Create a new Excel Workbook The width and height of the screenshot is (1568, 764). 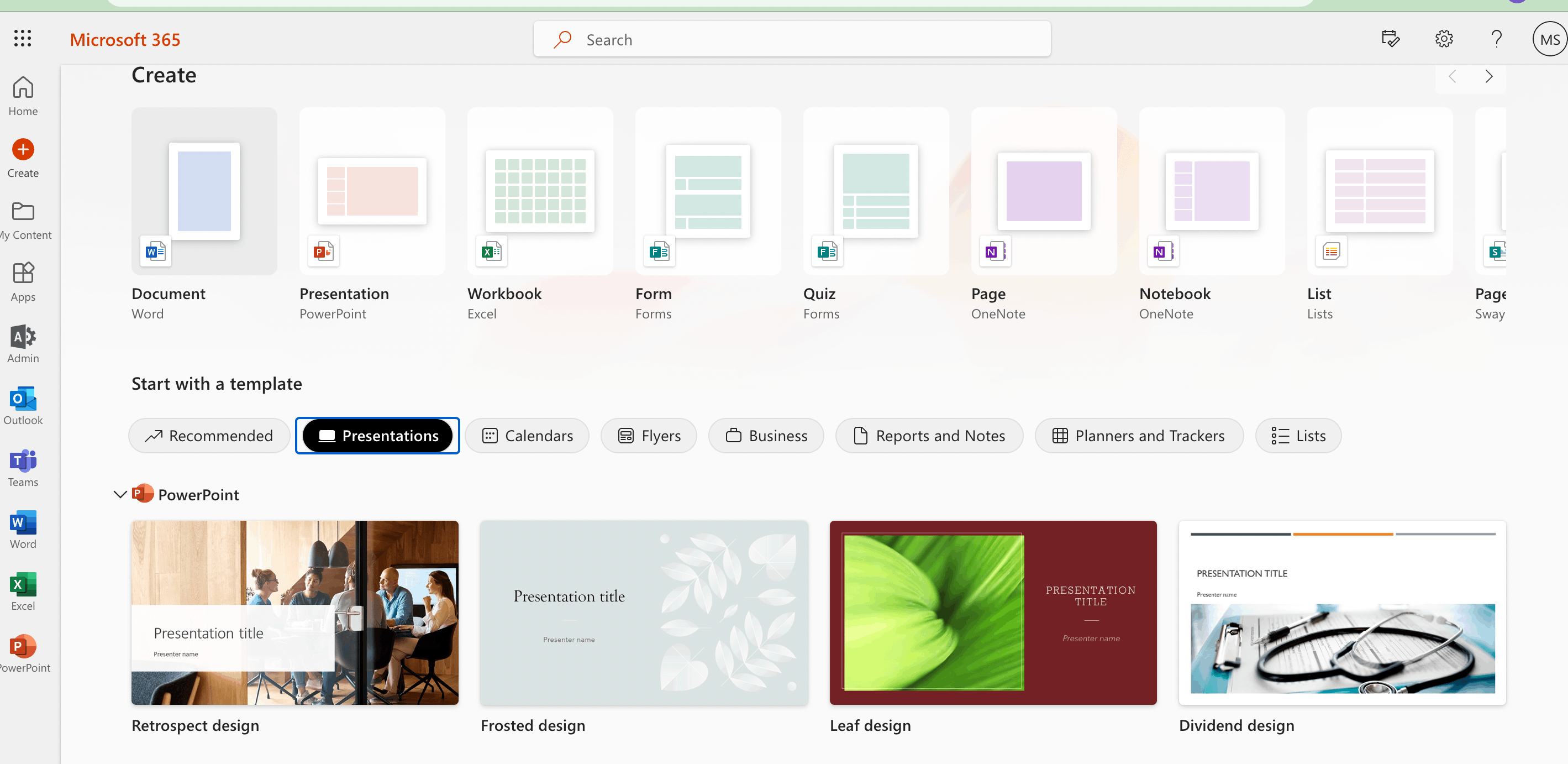(x=540, y=191)
